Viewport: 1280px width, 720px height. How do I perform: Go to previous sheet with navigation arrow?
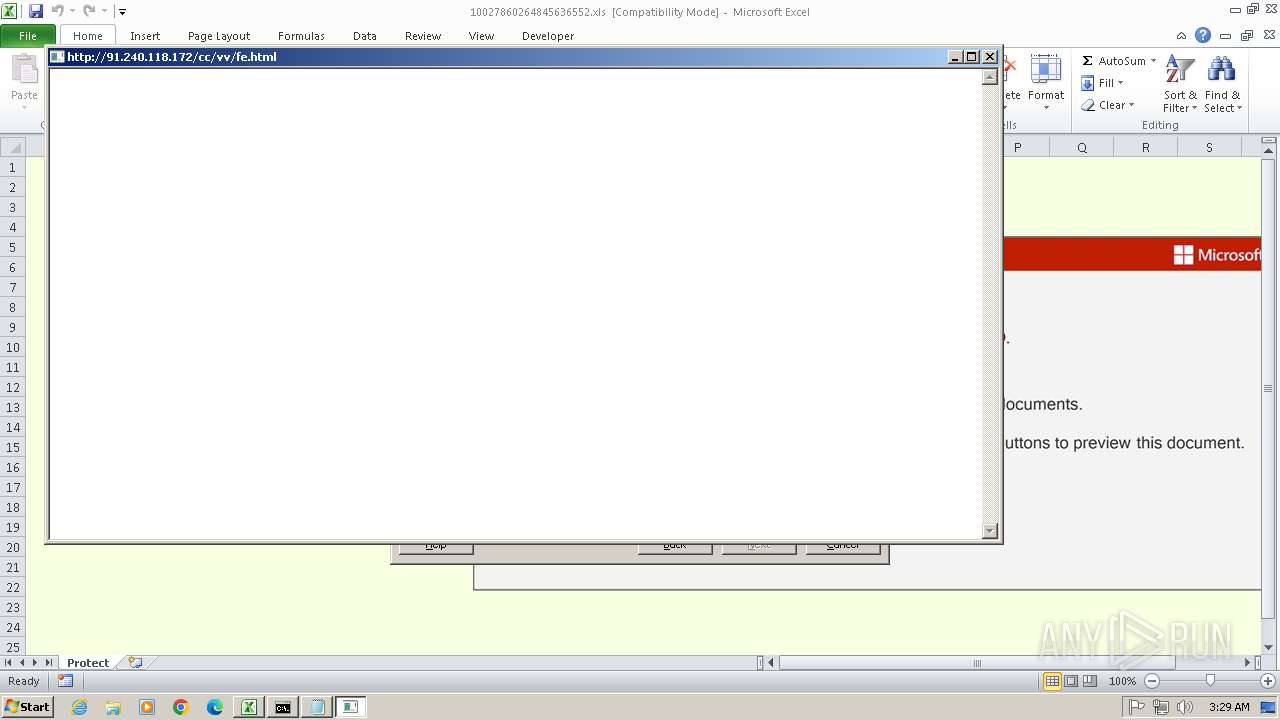click(21, 663)
